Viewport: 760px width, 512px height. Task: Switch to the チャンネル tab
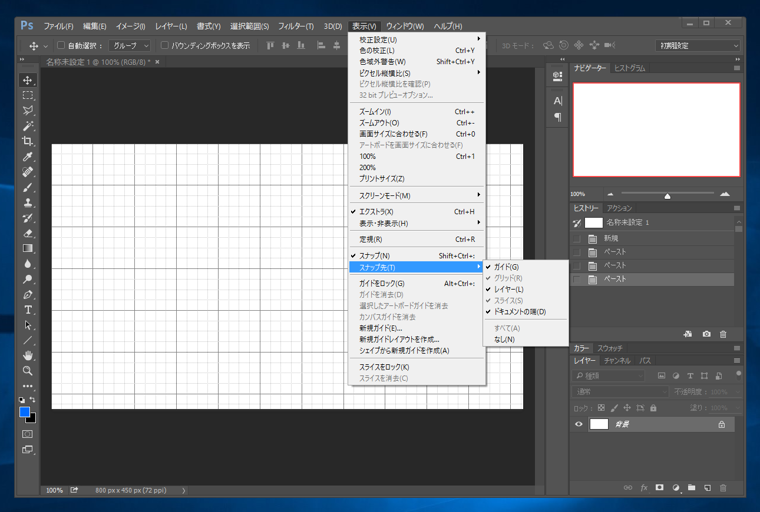click(x=616, y=360)
